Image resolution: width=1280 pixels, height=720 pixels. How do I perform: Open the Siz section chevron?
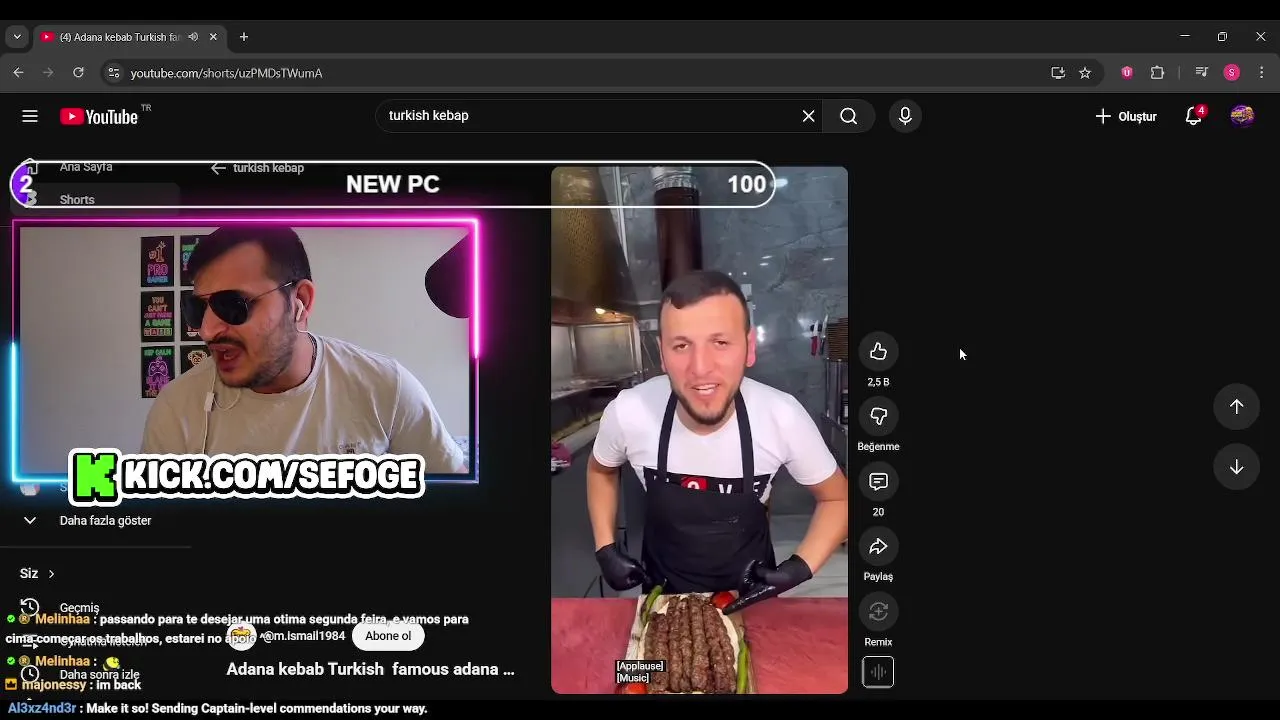click(51, 574)
